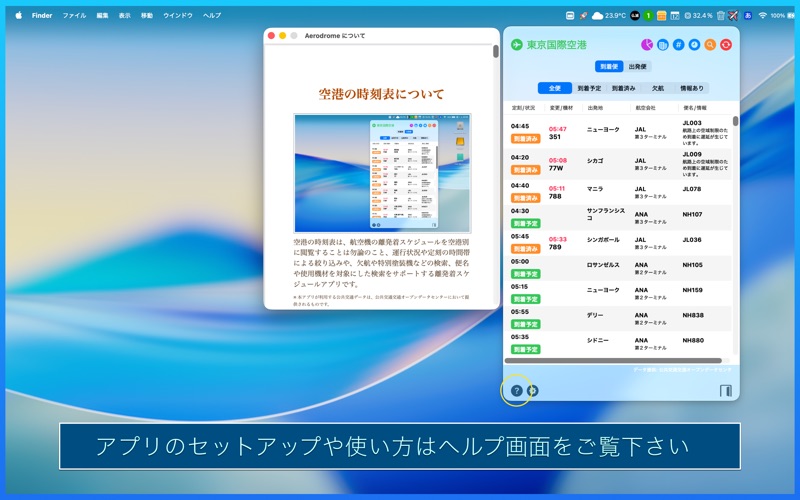The width and height of the screenshot is (800, 500).
Task: Open the ファイル menu
Action: [74, 15]
